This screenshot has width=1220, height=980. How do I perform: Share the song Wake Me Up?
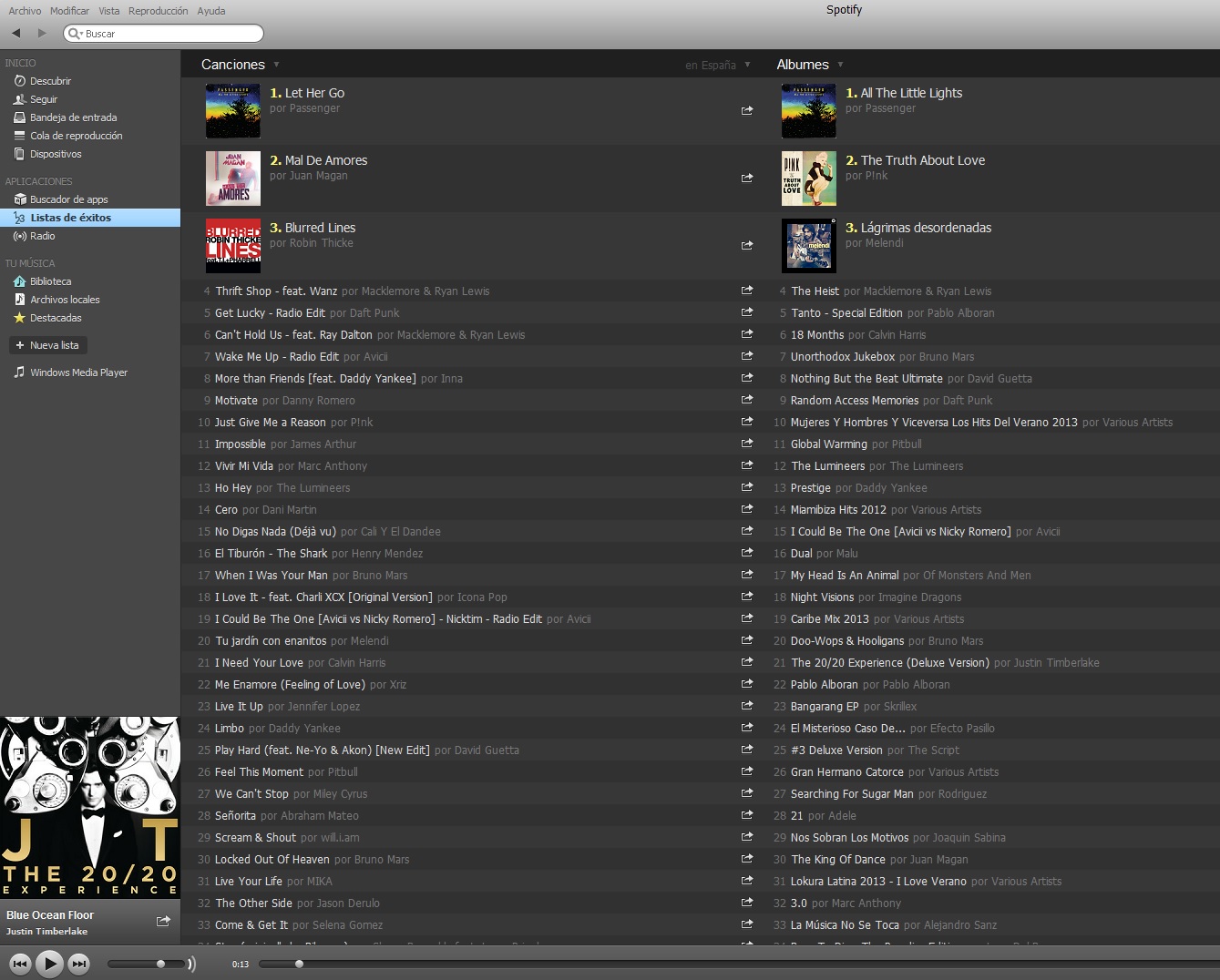tap(747, 356)
